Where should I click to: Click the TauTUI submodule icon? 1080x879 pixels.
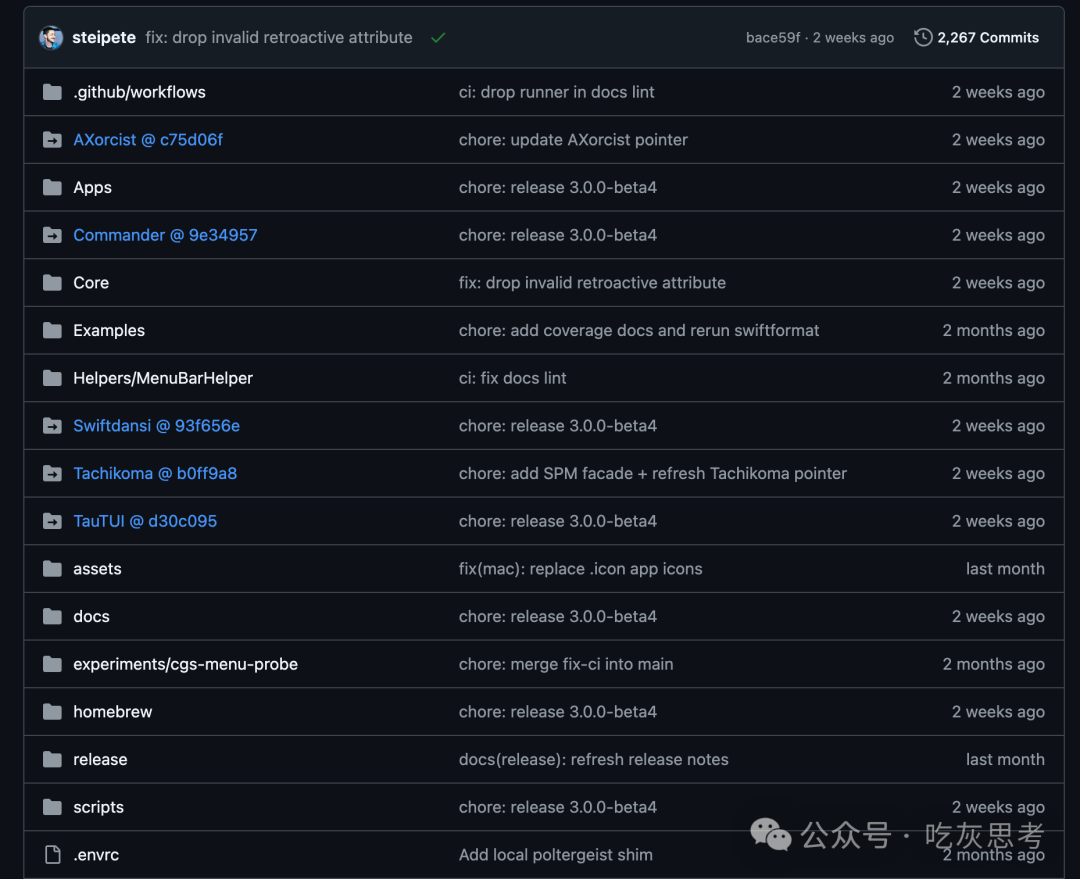[x=52, y=521]
